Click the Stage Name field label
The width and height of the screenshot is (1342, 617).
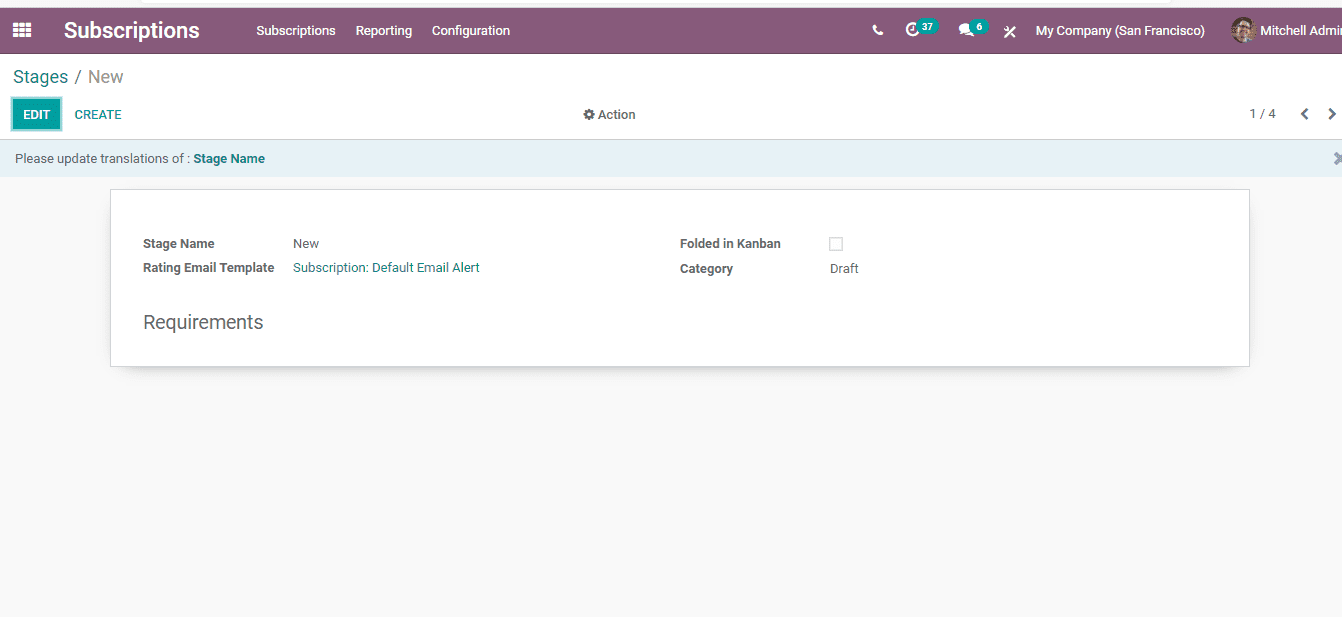coord(179,244)
